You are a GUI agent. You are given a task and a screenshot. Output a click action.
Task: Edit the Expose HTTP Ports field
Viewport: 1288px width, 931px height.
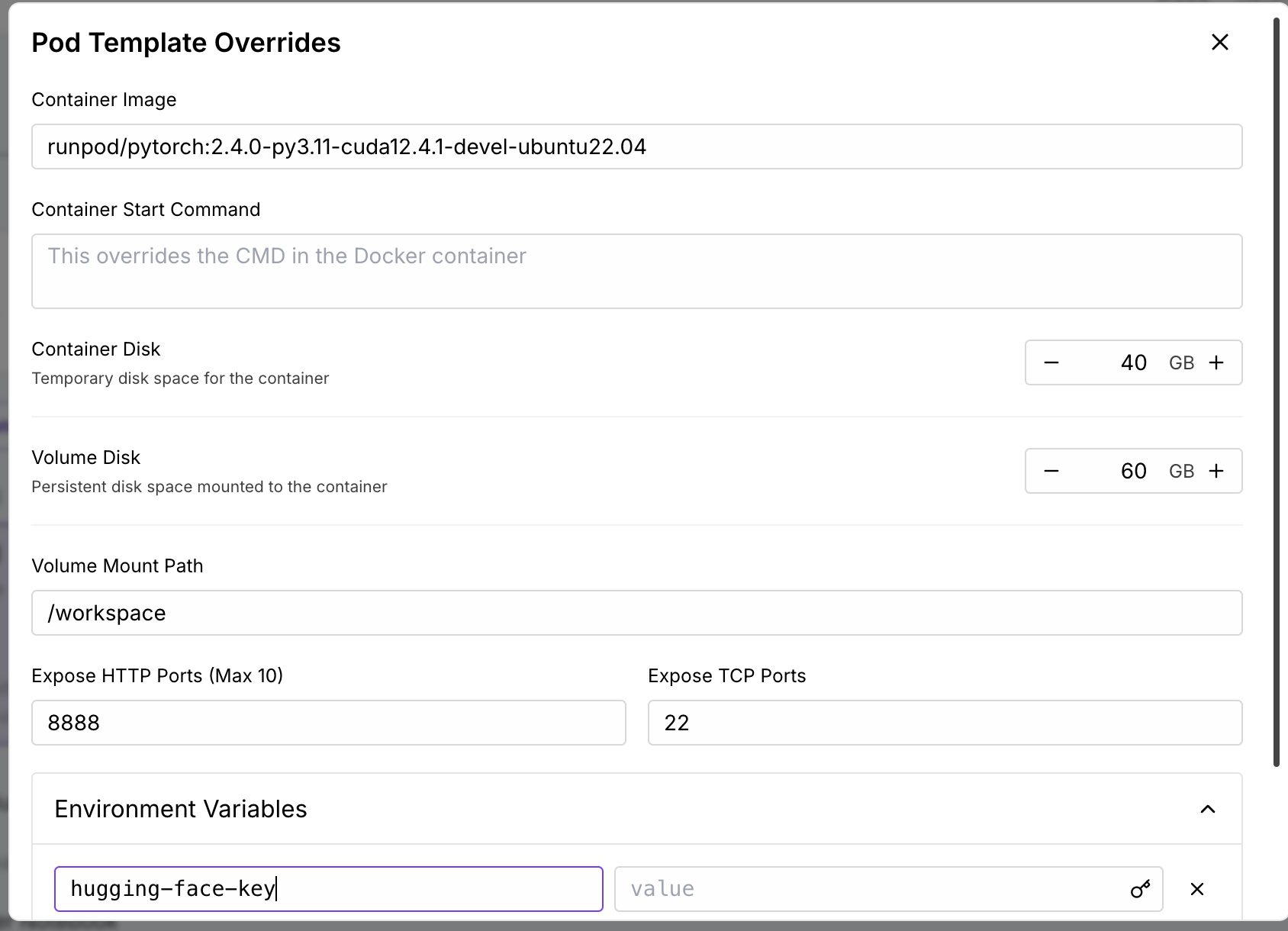(328, 723)
